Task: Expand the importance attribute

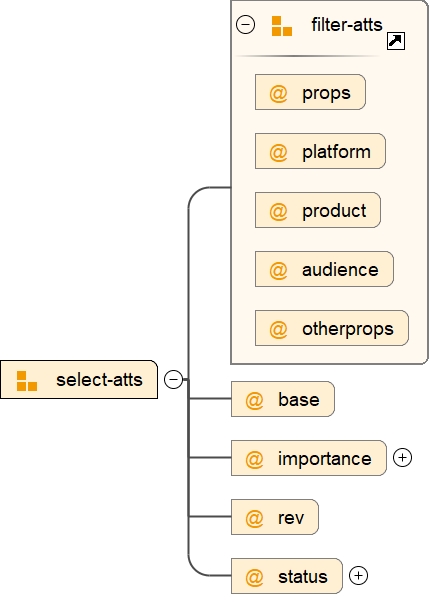Action: coord(402,458)
